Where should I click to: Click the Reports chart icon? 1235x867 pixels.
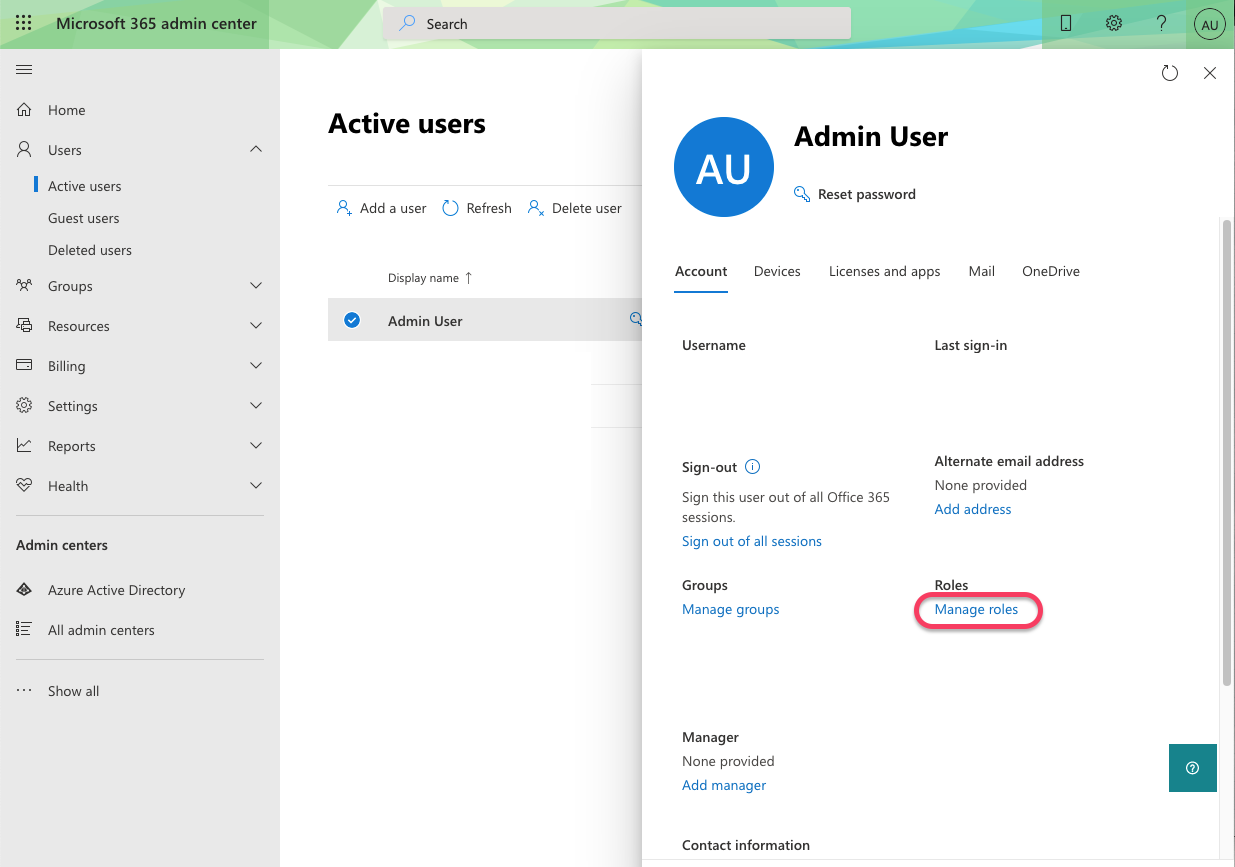(x=24, y=446)
